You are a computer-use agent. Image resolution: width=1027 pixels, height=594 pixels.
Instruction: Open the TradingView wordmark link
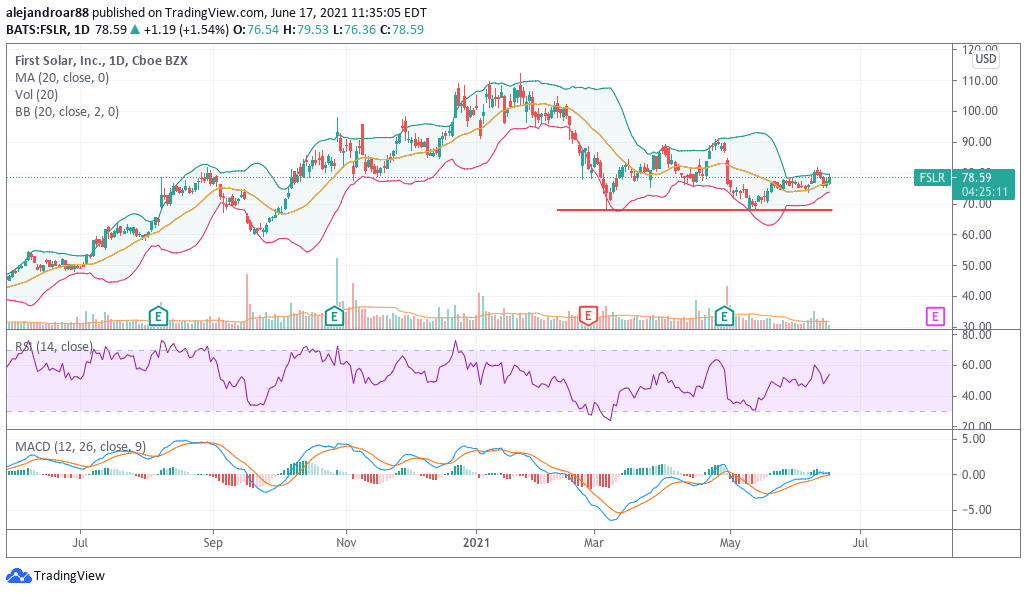point(69,576)
